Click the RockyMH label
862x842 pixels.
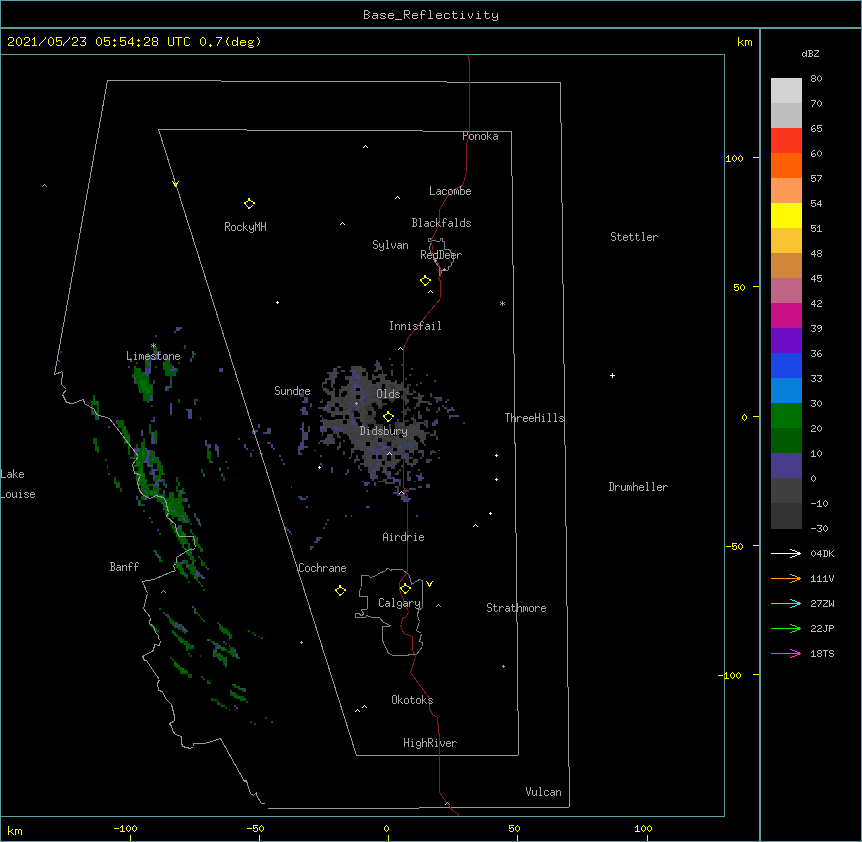(x=245, y=227)
